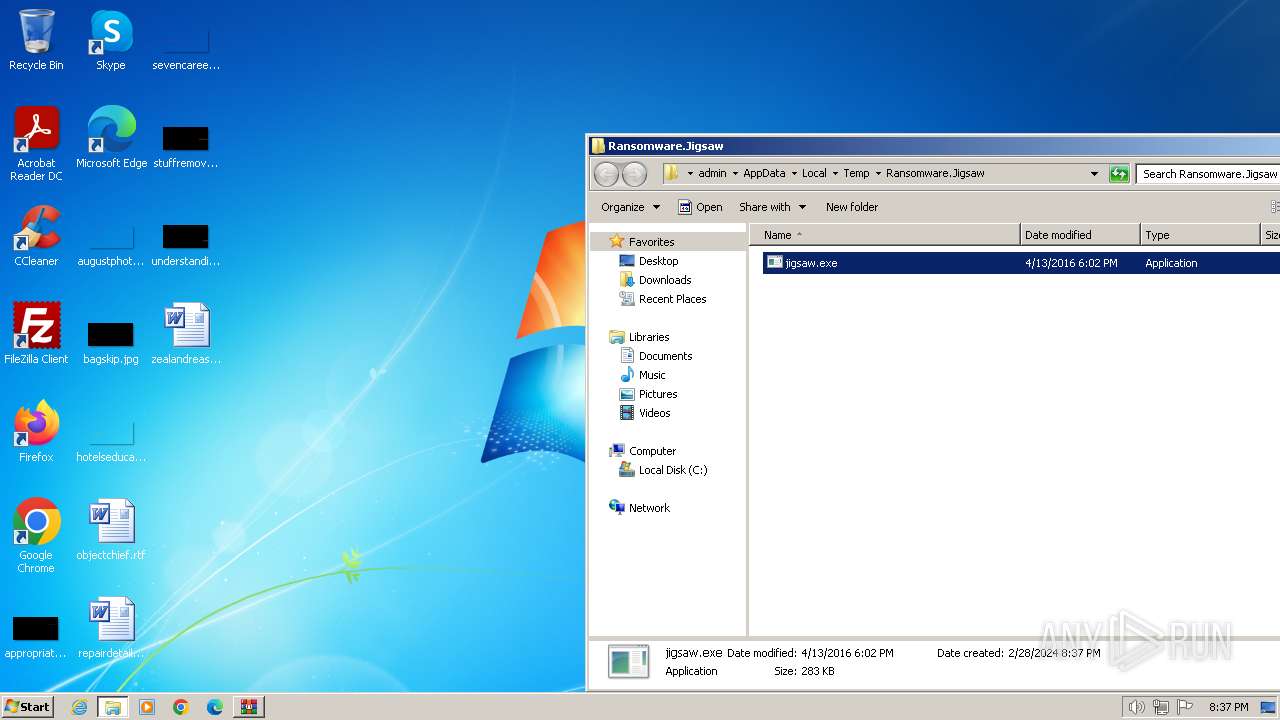Select the augustphot file on desktop

[x=111, y=244]
